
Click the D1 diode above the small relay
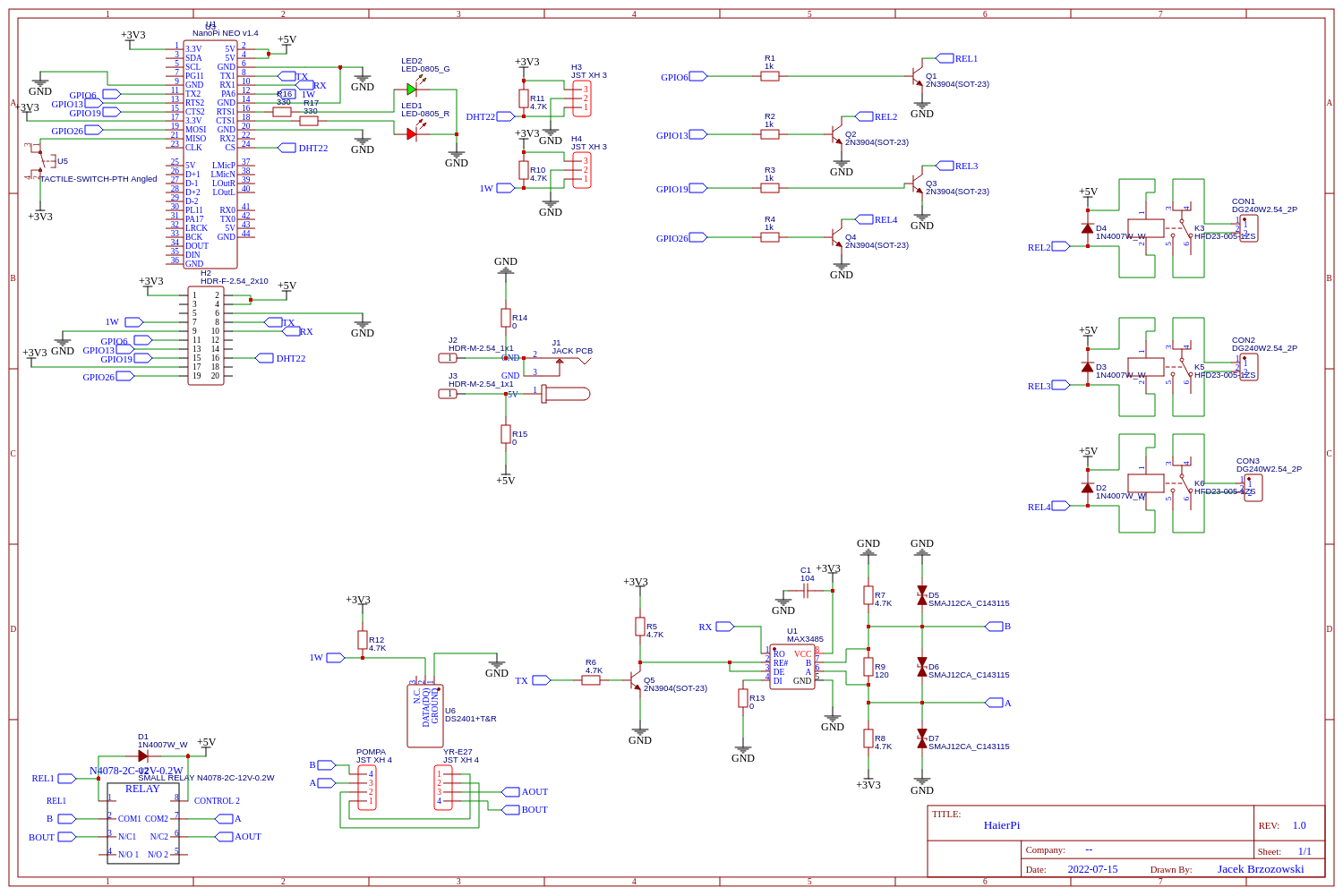pyautogui.click(x=143, y=756)
